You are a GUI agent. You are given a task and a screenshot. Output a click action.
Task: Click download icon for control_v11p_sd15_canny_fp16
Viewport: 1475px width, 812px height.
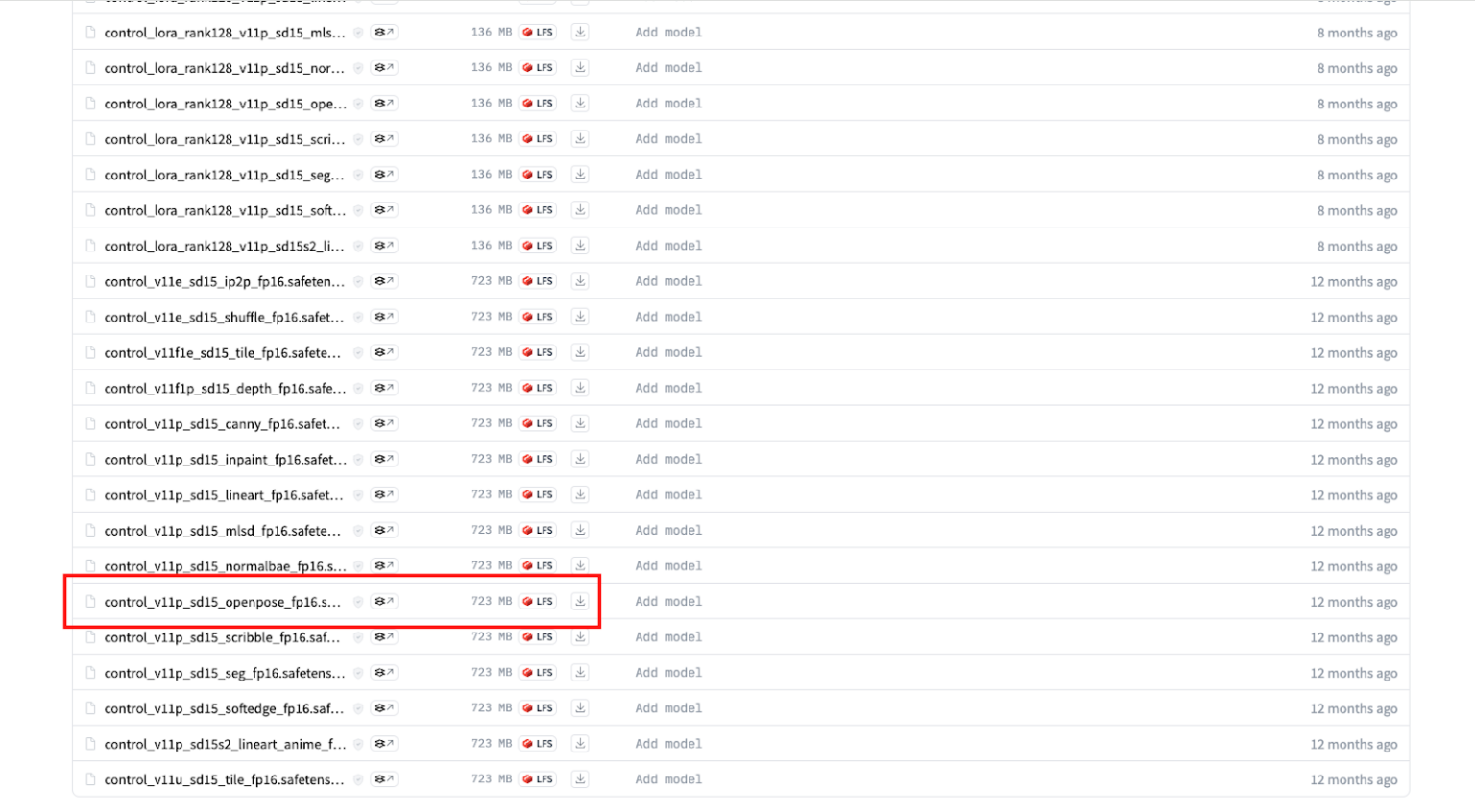tap(580, 423)
